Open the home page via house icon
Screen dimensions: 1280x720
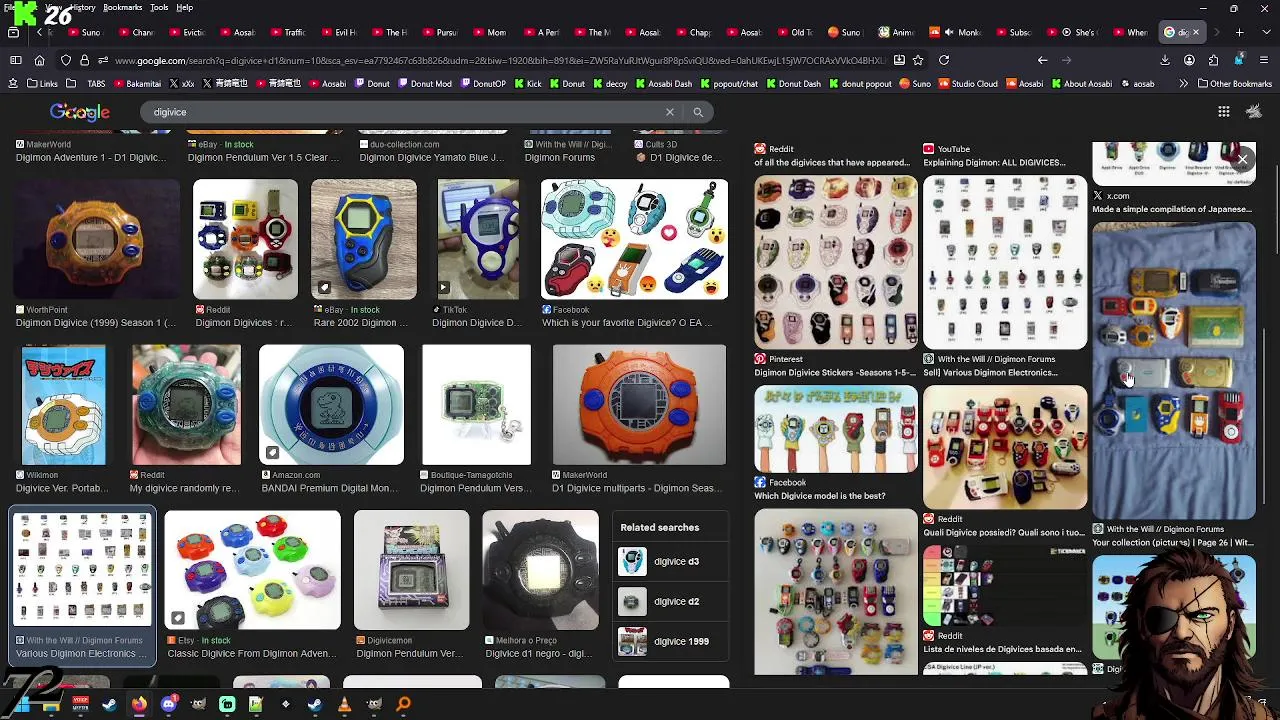[39, 60]
